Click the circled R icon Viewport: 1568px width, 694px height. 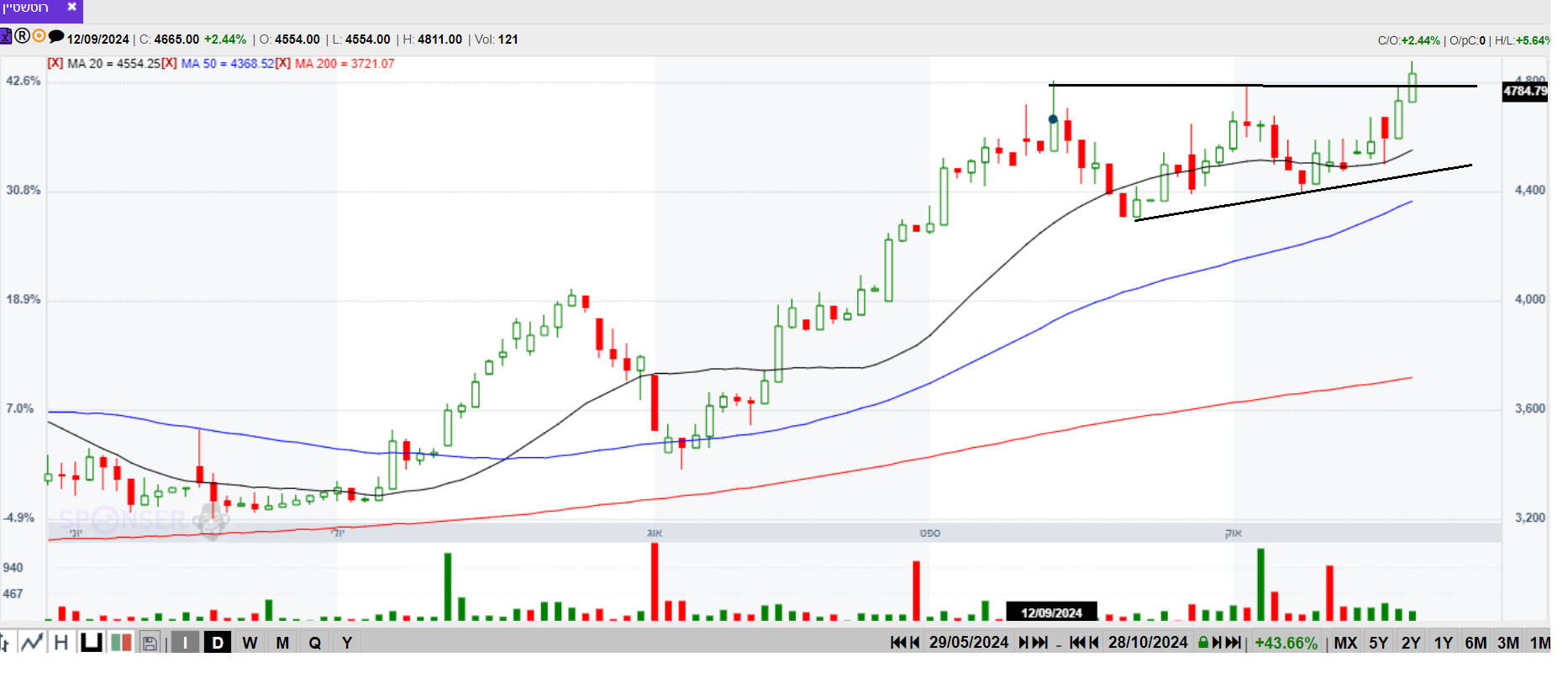pos(23,36)
